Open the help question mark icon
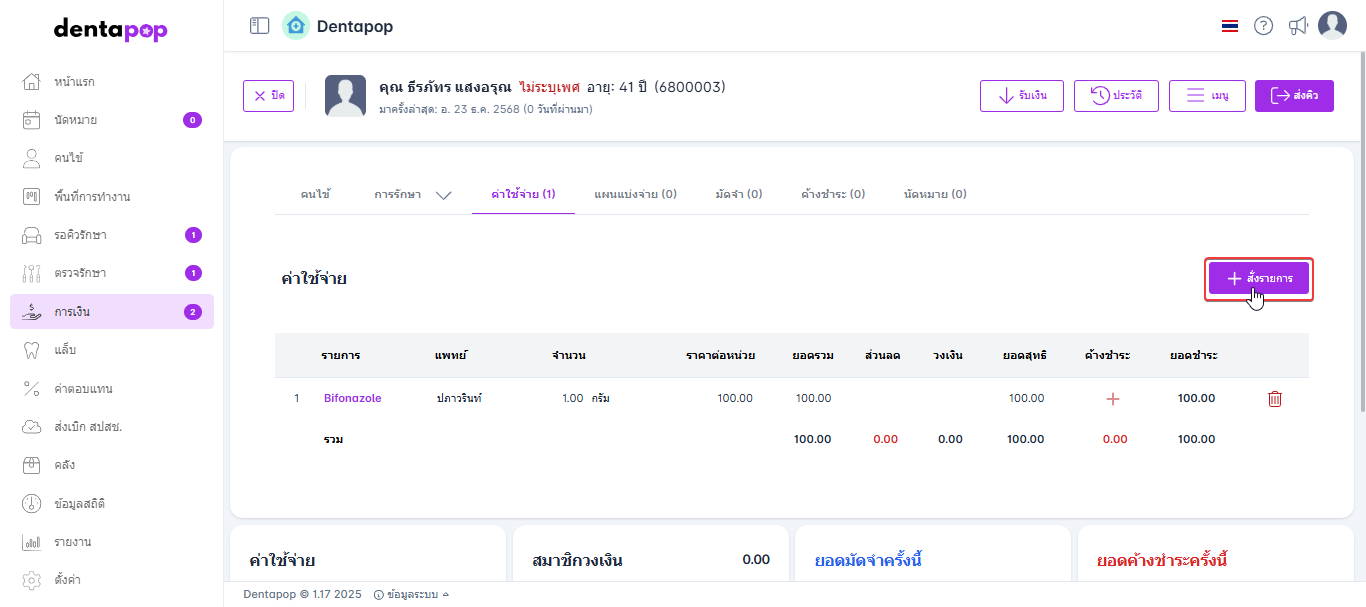Viewport: 1366px width, 607px height. click(1263, 26)
